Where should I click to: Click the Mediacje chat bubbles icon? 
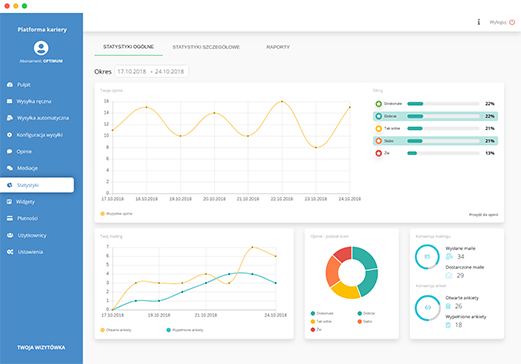10,168
